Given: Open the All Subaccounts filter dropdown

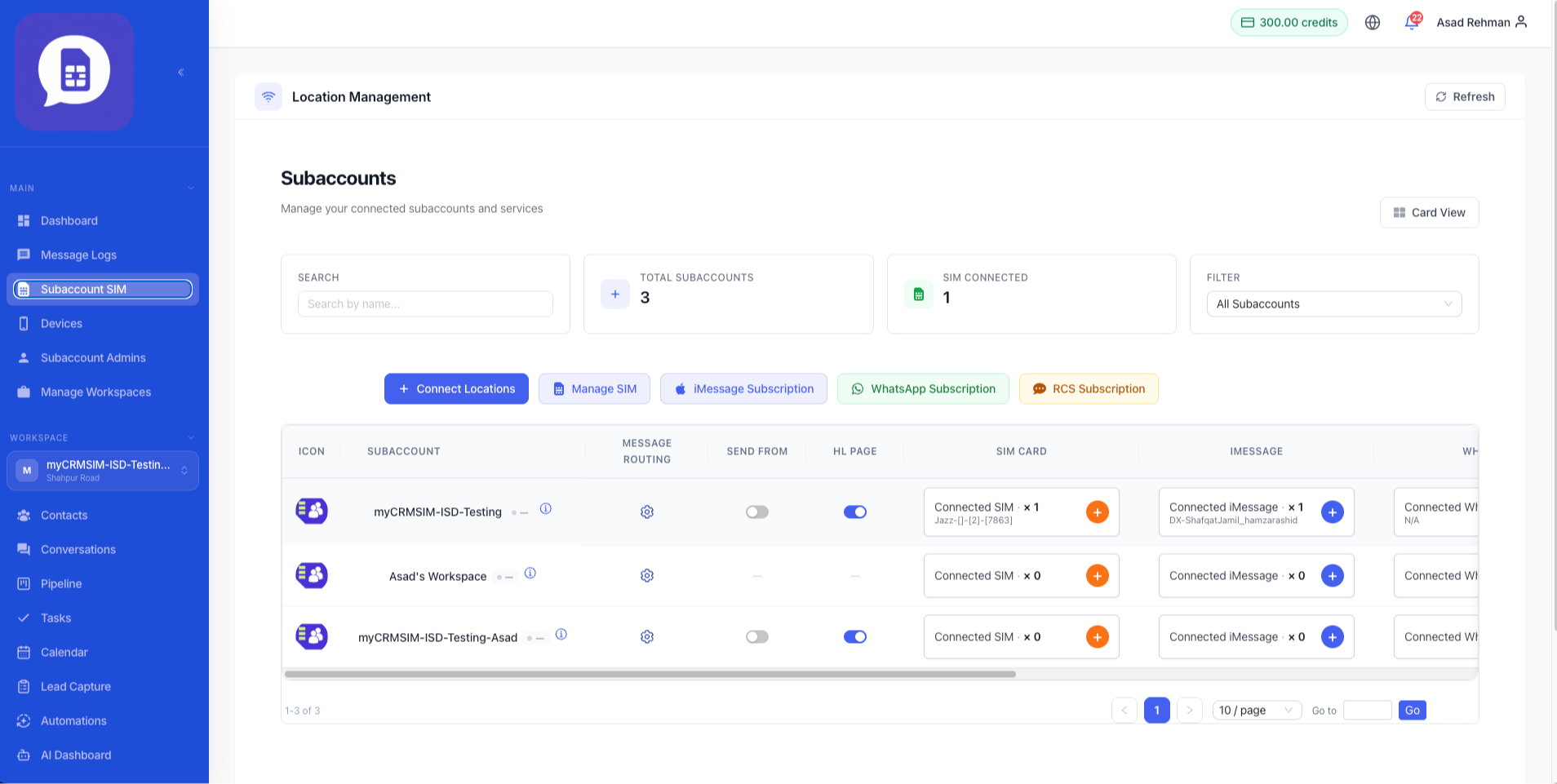Looking at the screenshot, I should tap(1334, 304).
